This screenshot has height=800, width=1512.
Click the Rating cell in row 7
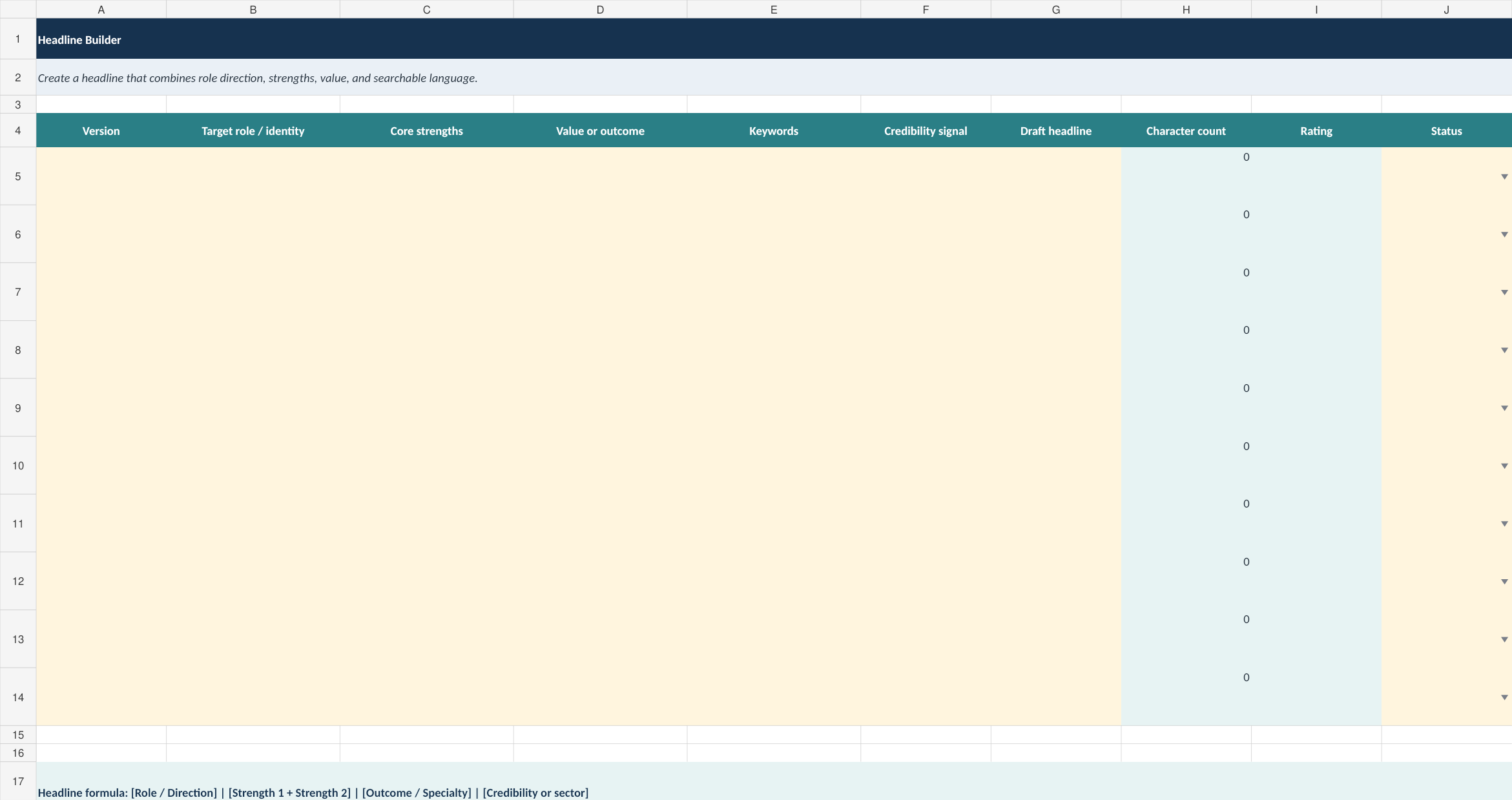[1316, 292]
